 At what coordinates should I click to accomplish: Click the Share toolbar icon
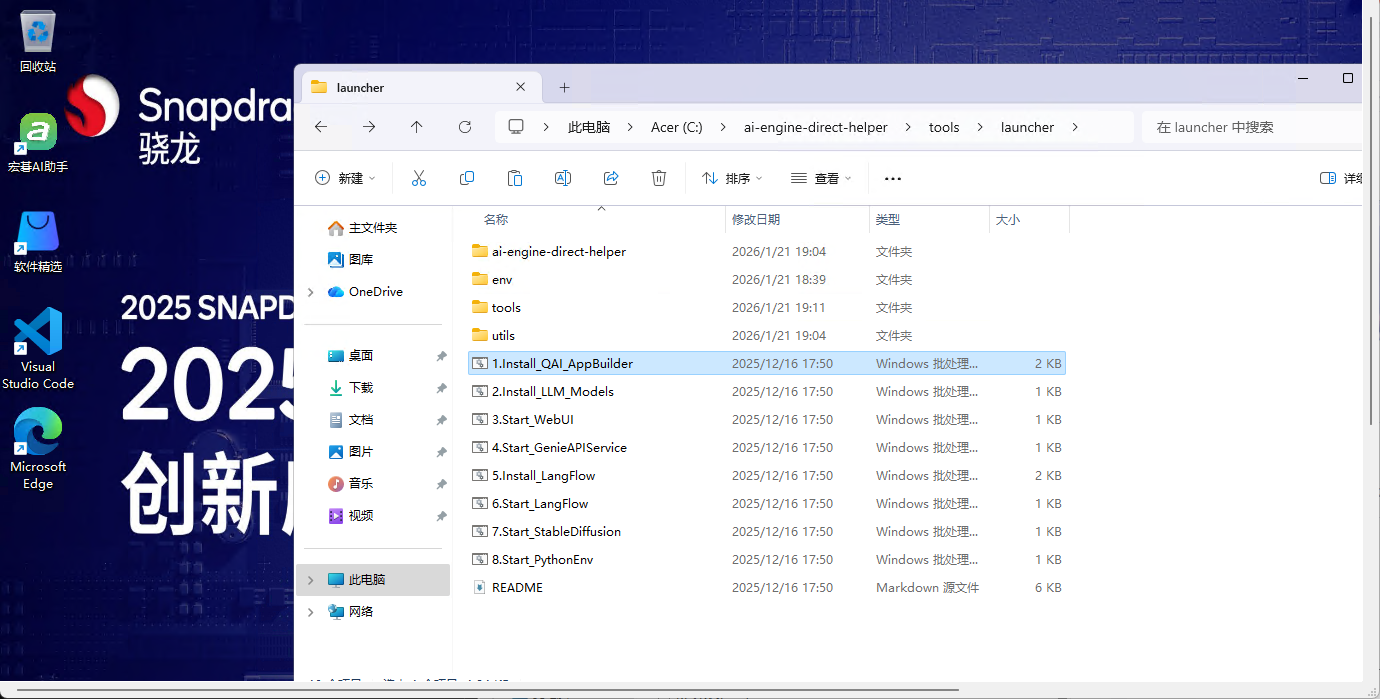click(x=611, y=178)
